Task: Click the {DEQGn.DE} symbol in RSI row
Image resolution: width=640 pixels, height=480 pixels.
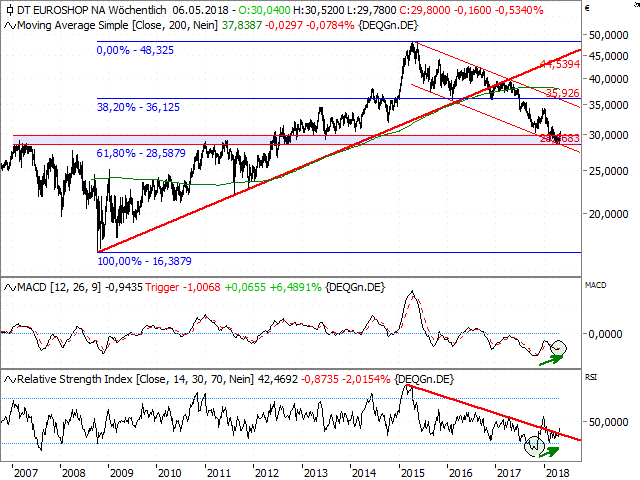Action: (424, 380)
